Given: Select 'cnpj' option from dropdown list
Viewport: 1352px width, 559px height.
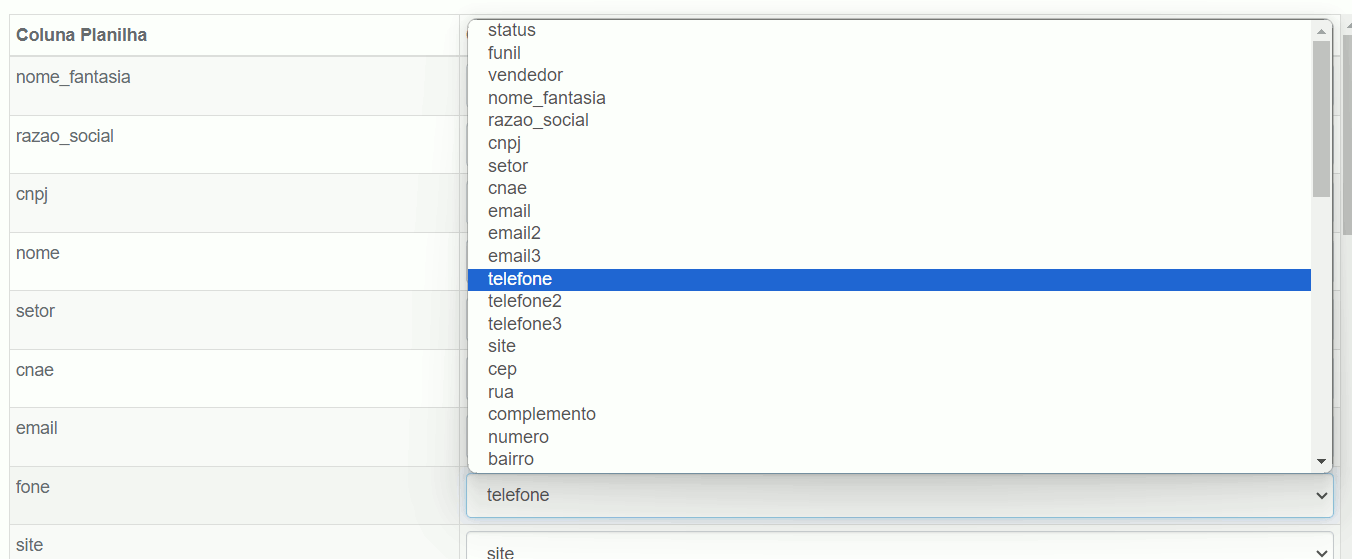Looking at the screenshot, I should coord(889,143).
